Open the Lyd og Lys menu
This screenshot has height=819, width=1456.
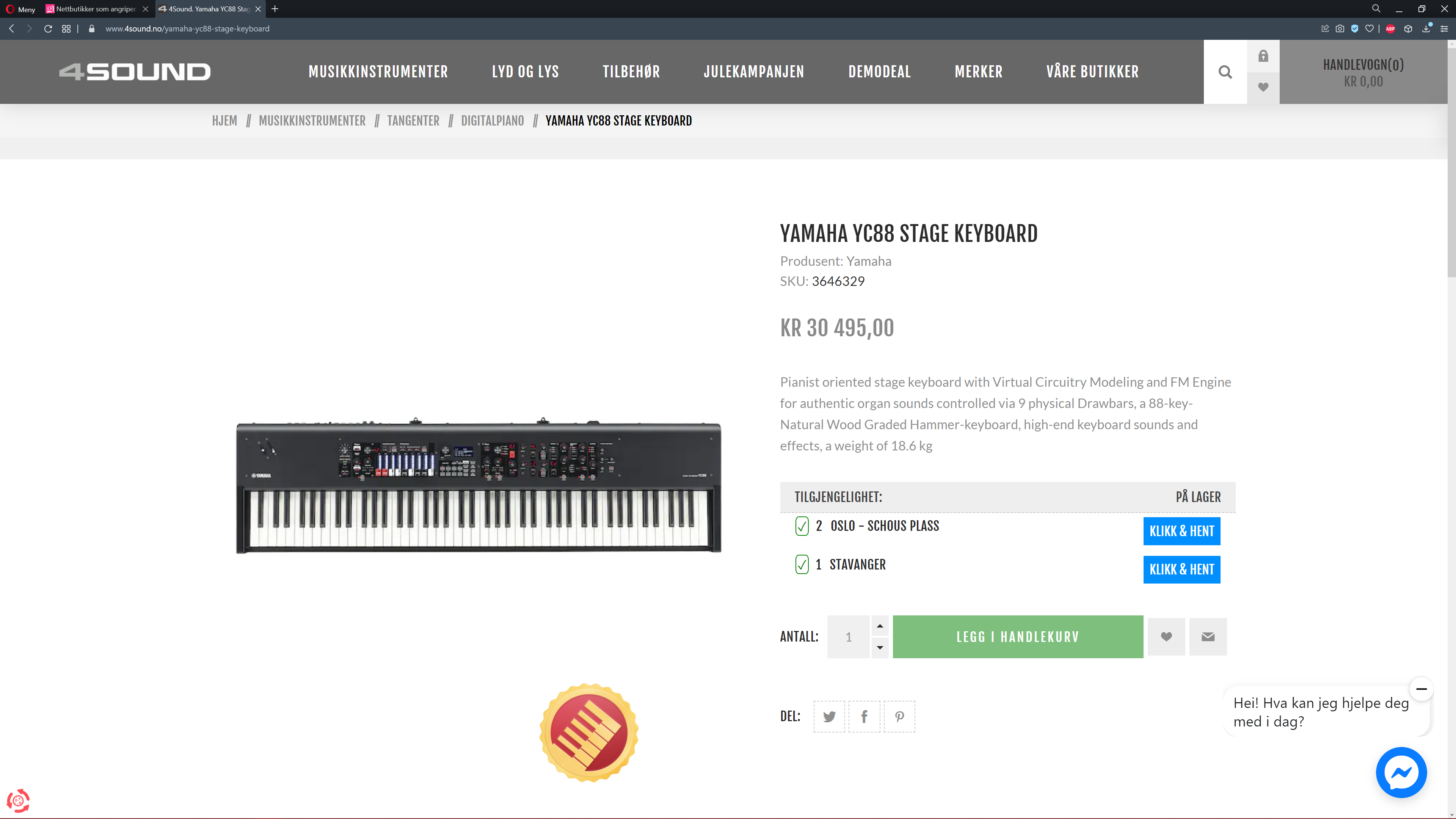click(525, 72)
